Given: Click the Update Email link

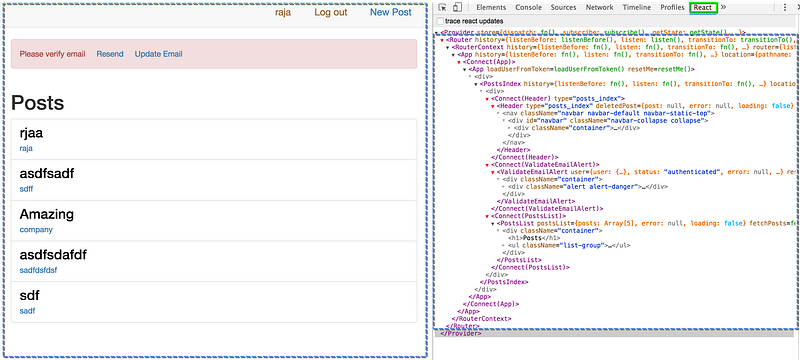Looking at the screenshot, I should (x=158, y=54).
